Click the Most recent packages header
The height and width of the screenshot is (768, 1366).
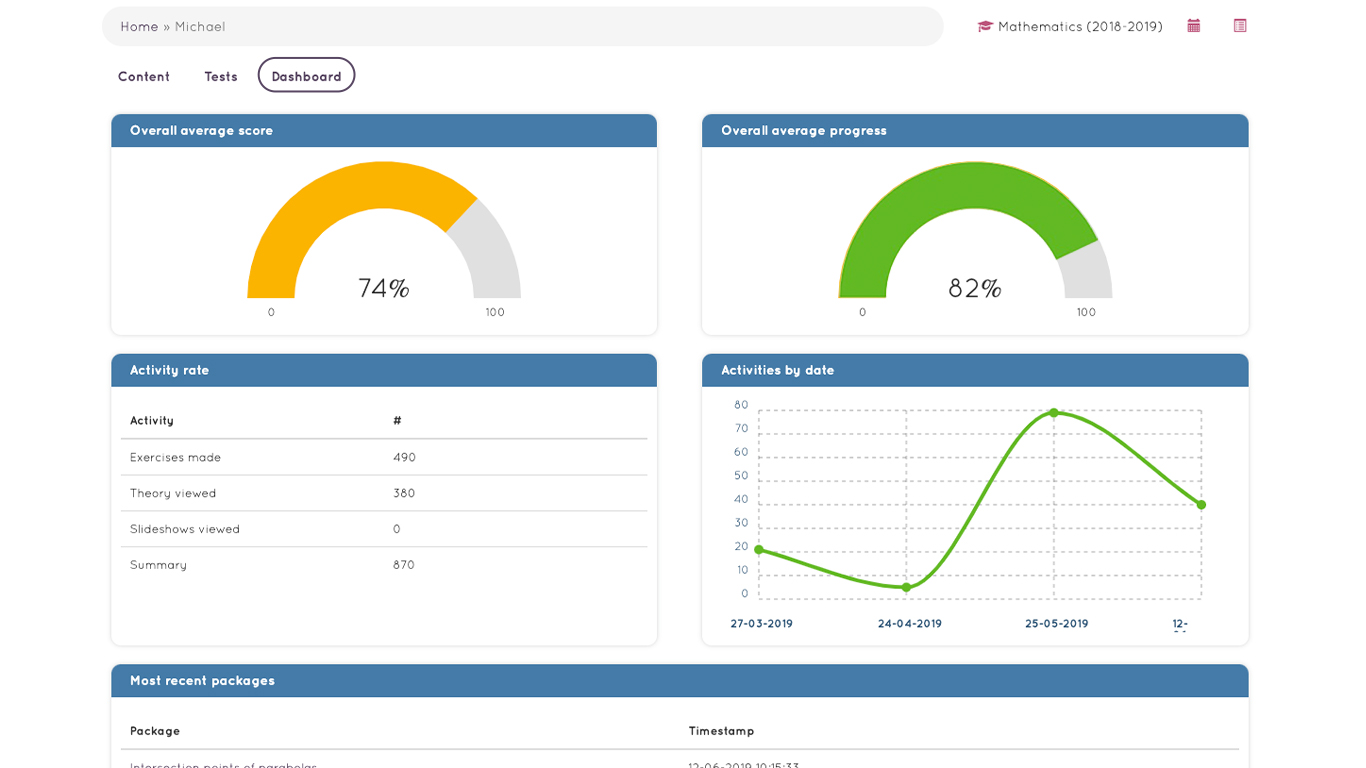680,681
